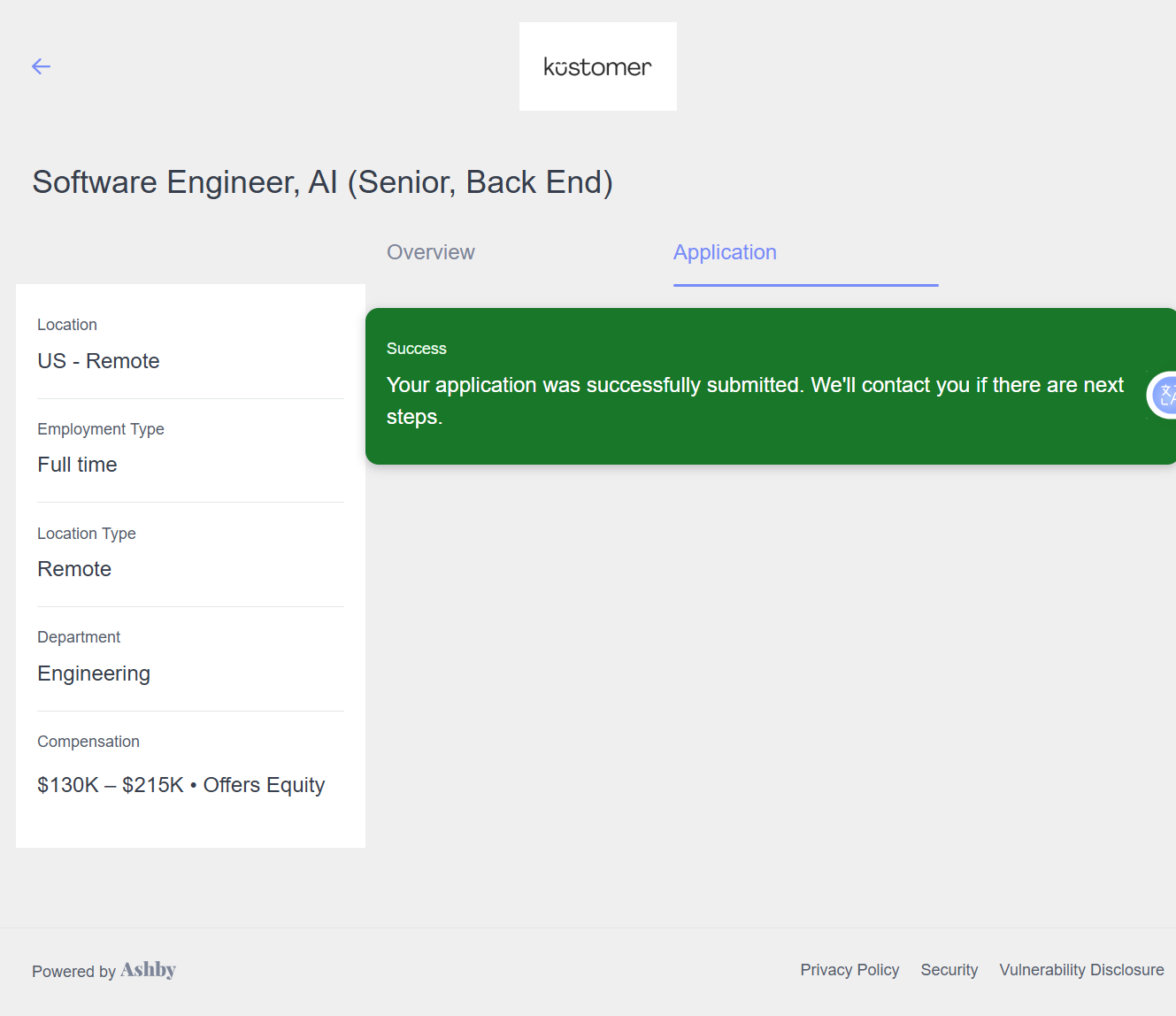1176x1016 pixels.
Task: Click the back arrow icon
Action: point(41,66)
